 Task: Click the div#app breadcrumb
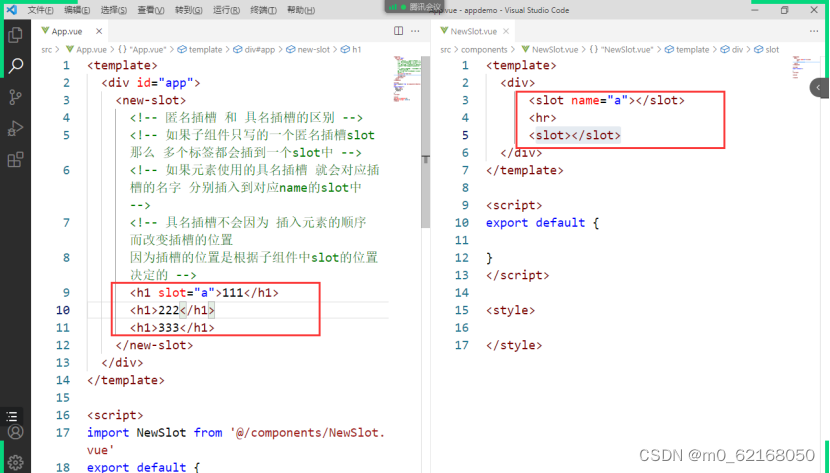(254, 49)
